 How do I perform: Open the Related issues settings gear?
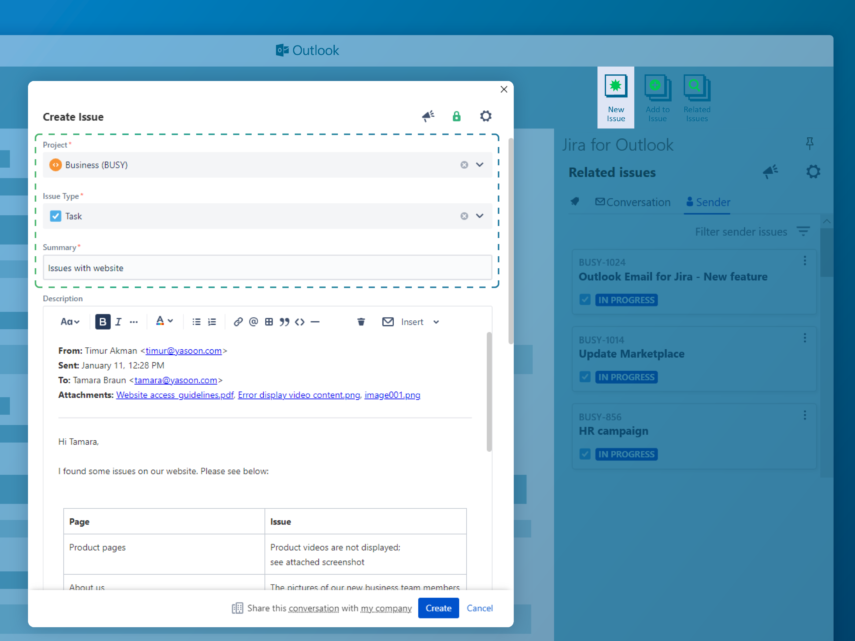[813, 172]
